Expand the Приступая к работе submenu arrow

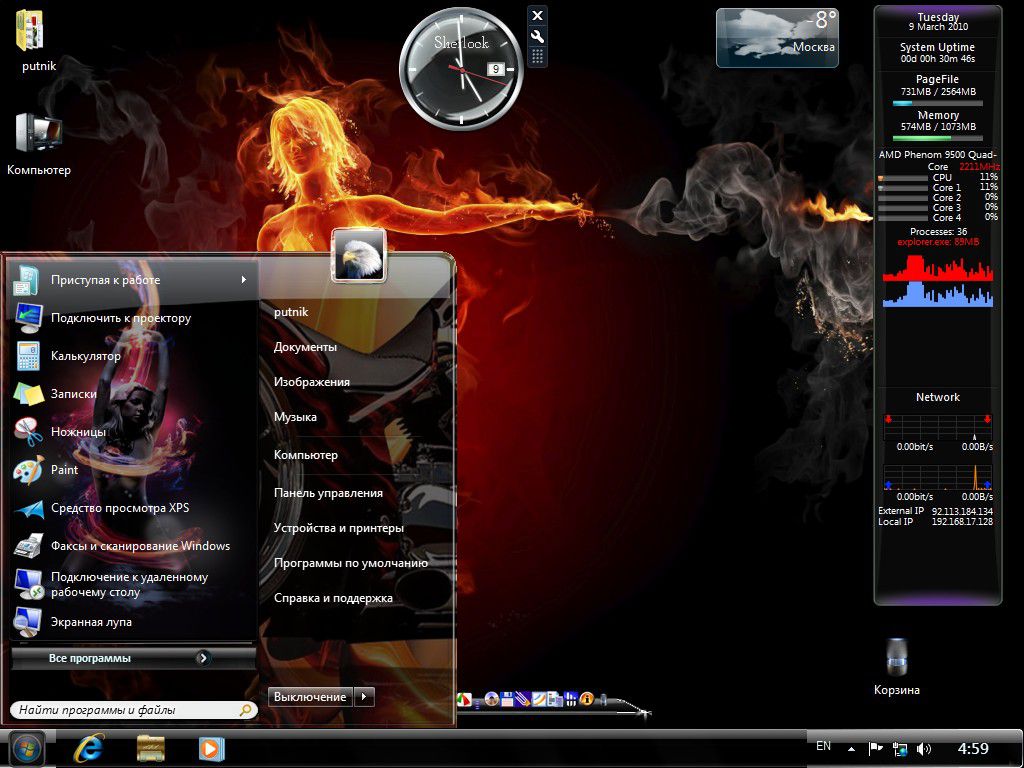243,280
